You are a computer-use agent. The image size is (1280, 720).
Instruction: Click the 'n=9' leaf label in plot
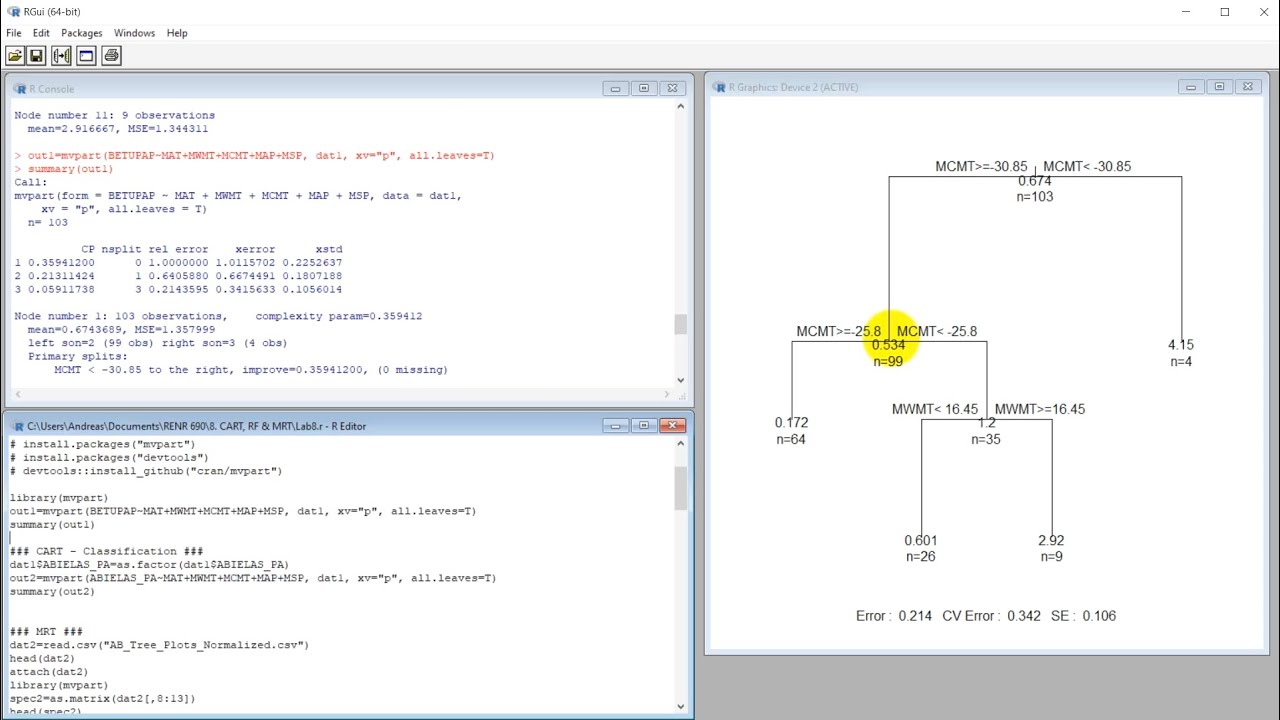click(1051, 556)
